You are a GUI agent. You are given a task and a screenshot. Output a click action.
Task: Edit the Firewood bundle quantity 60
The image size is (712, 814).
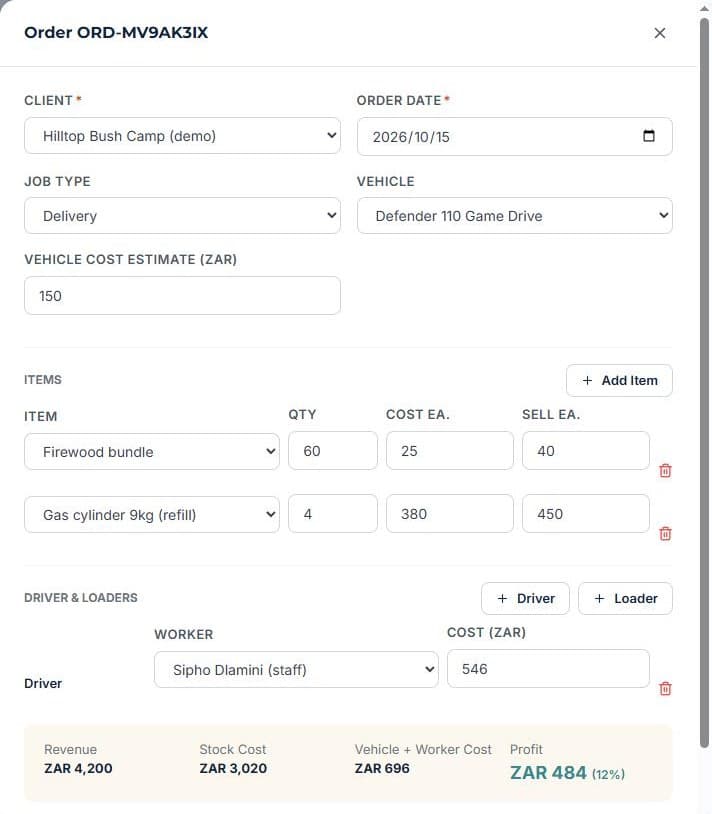[x=333, y=451]
